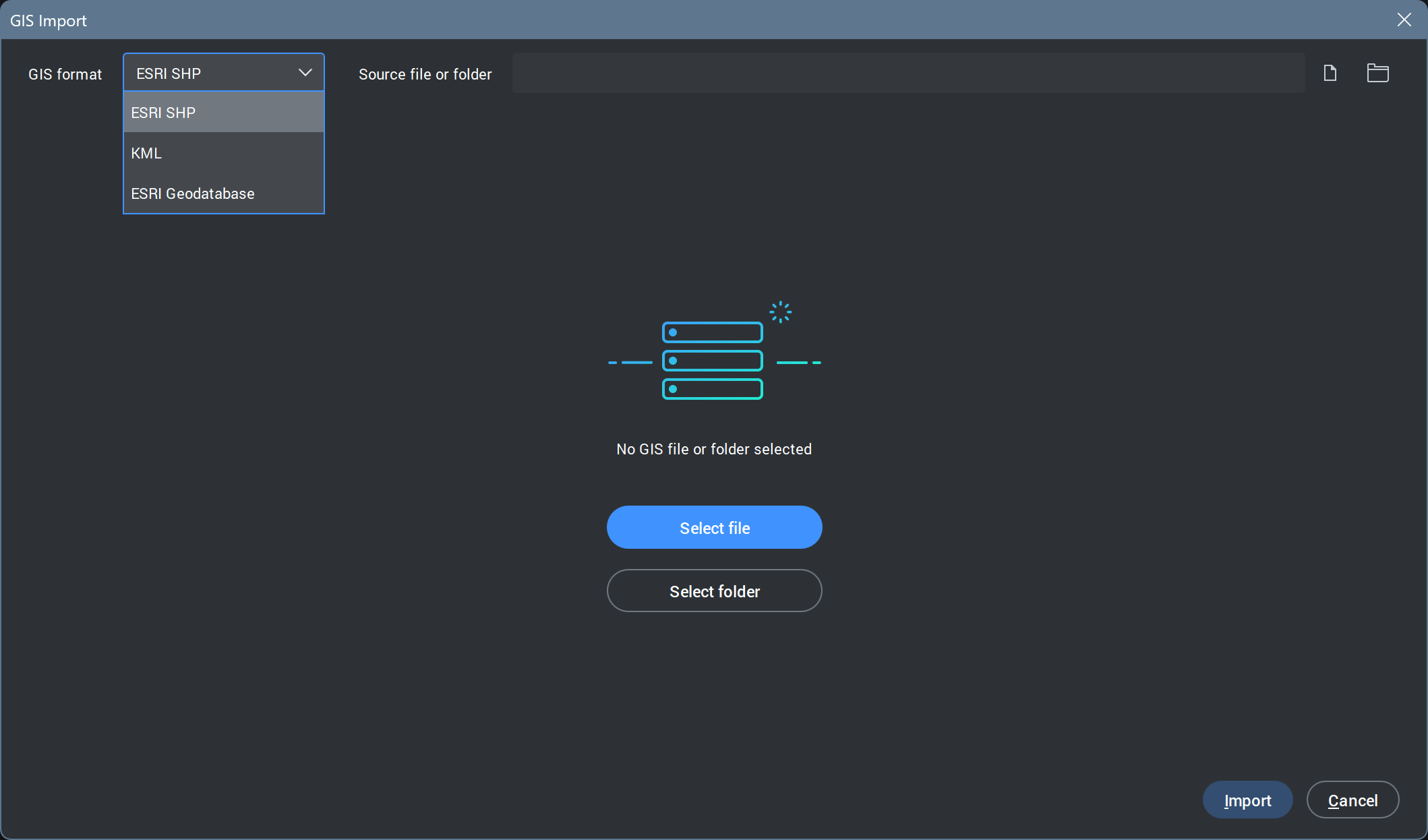Click the 'GIS Import' title bar text
1428x840 pixels.
click(49, 20)
